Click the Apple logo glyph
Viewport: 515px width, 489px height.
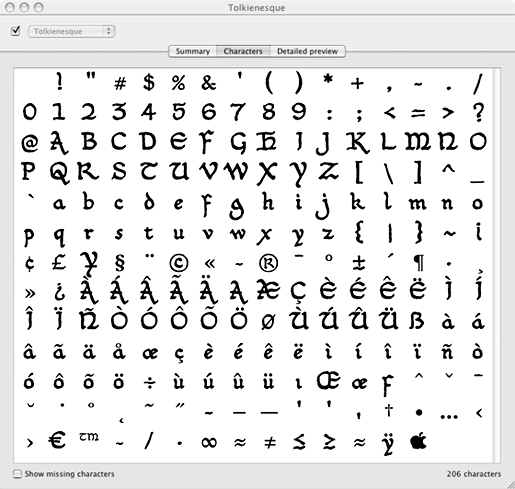(418, 441)
